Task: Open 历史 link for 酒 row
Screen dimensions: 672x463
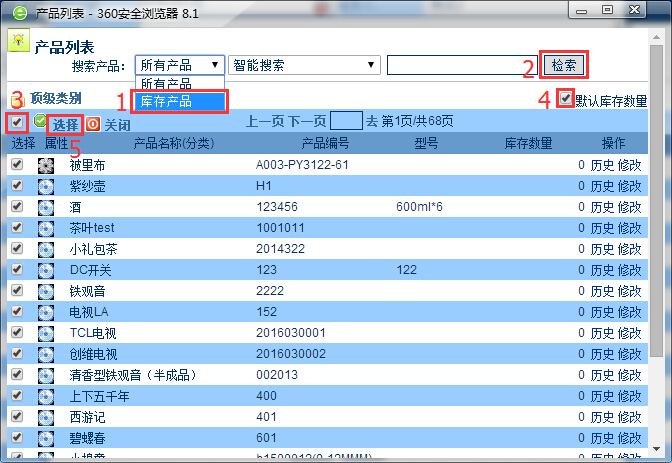Action: pyautogui.click(x=602, y=207)
